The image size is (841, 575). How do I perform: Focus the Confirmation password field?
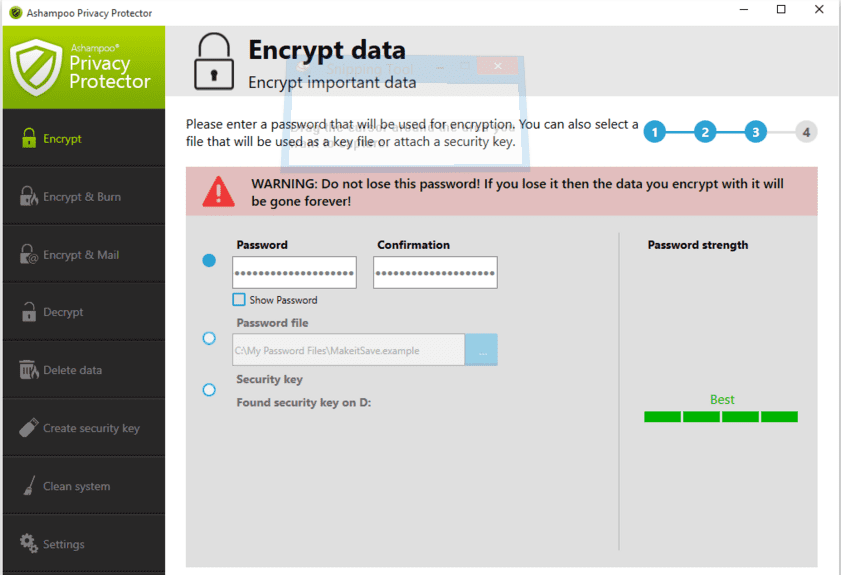point(436,272)
